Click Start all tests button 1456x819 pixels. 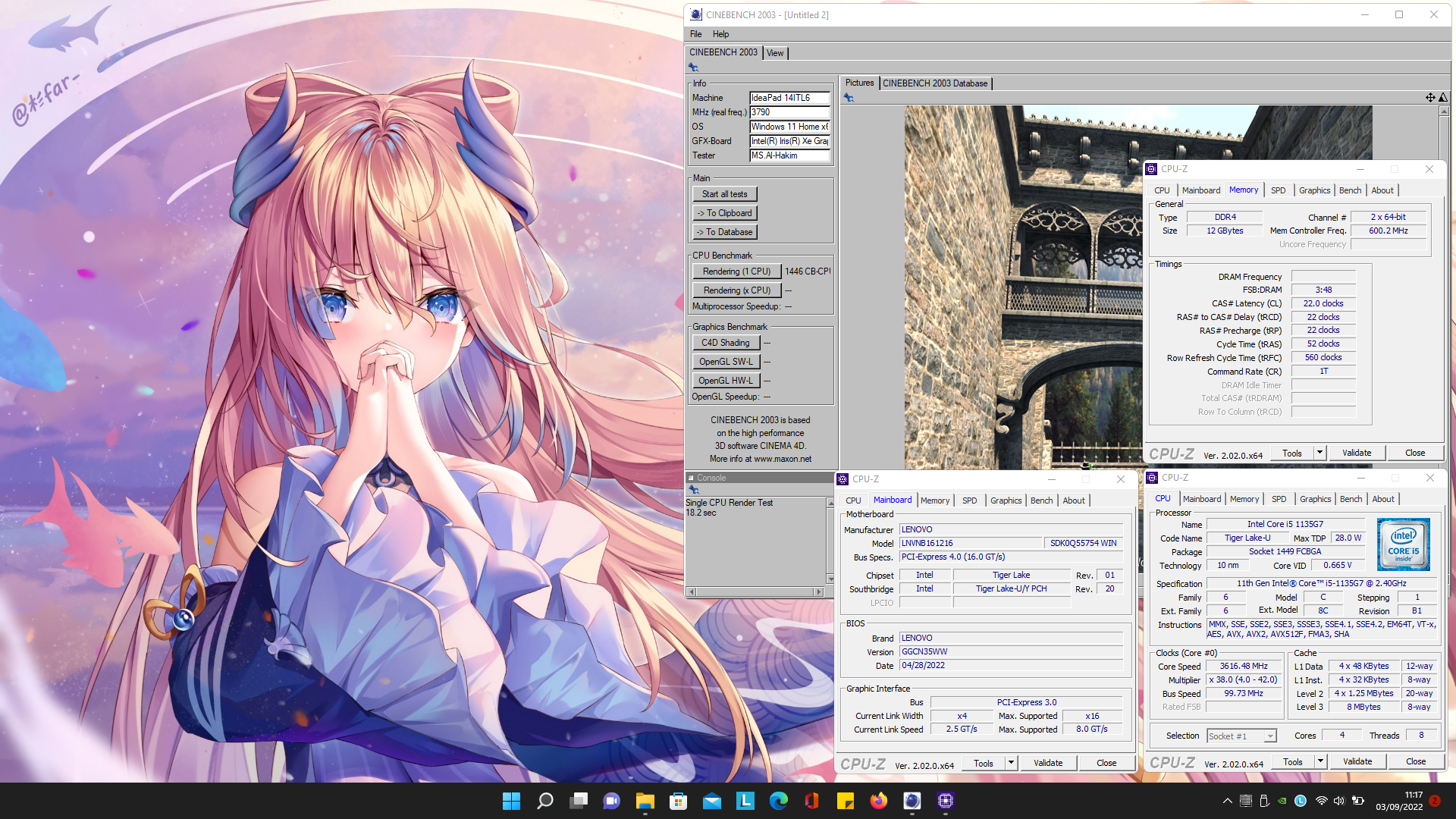click(x=724, y=194)
